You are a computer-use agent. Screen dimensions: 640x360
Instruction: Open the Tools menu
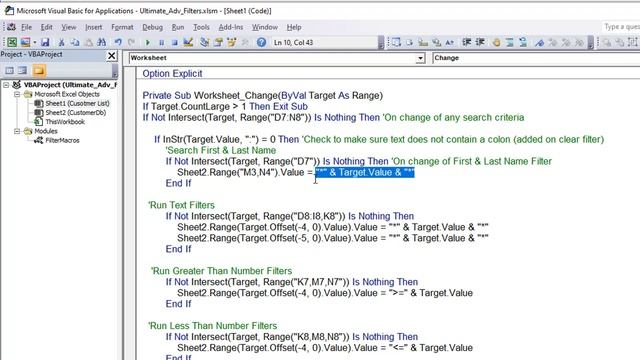(x=201, y=27)
